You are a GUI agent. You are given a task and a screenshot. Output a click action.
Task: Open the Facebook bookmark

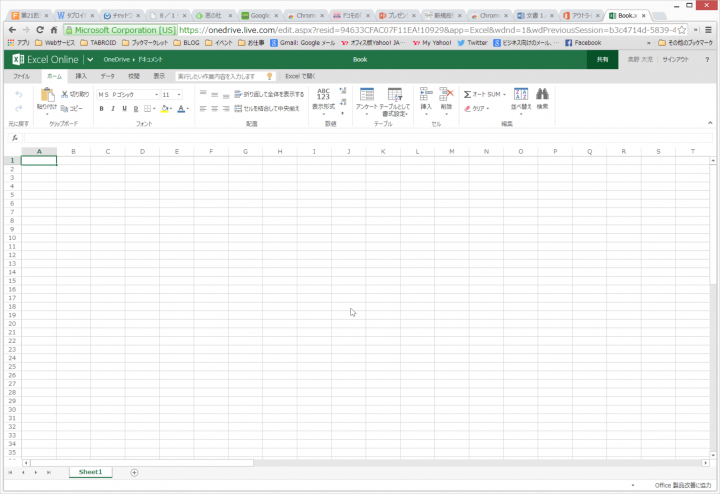[x=583, y=43]
